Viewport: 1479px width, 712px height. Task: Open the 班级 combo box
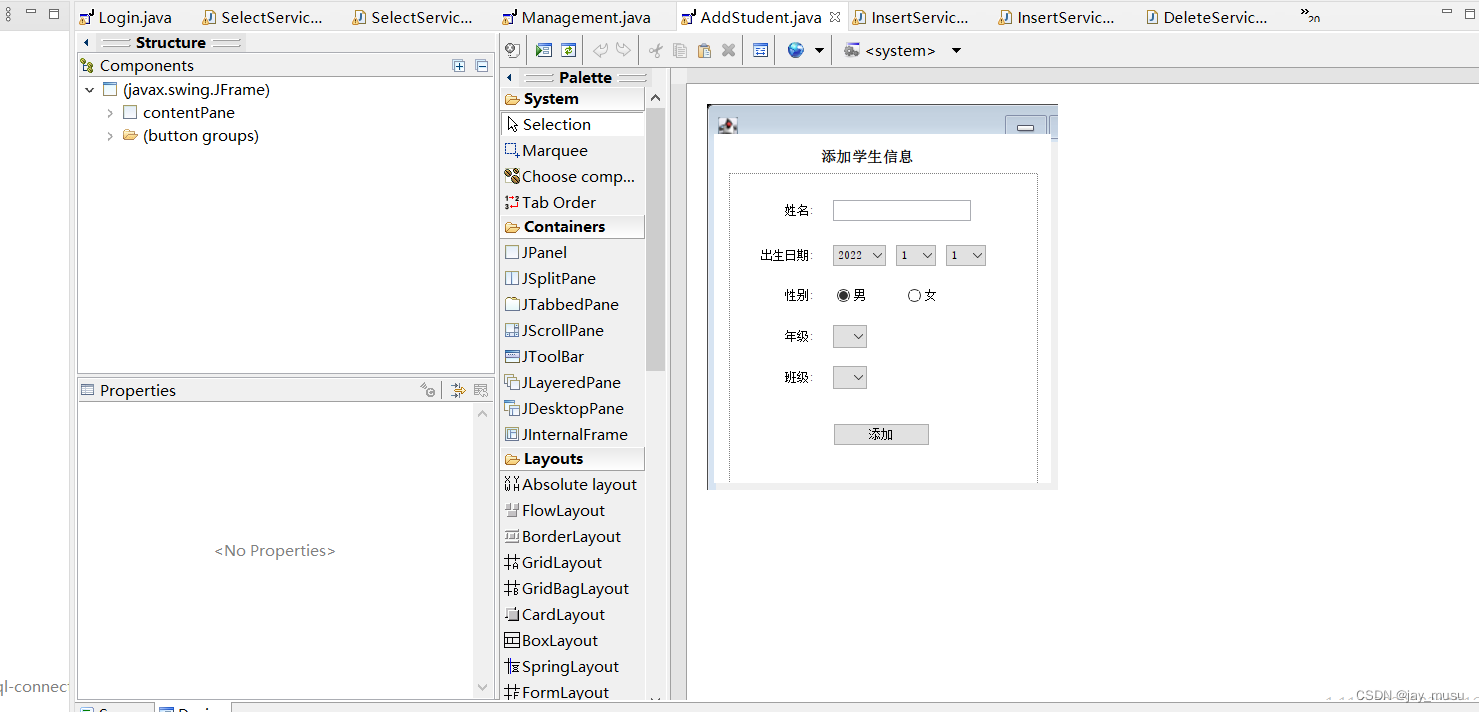[850, 377]
